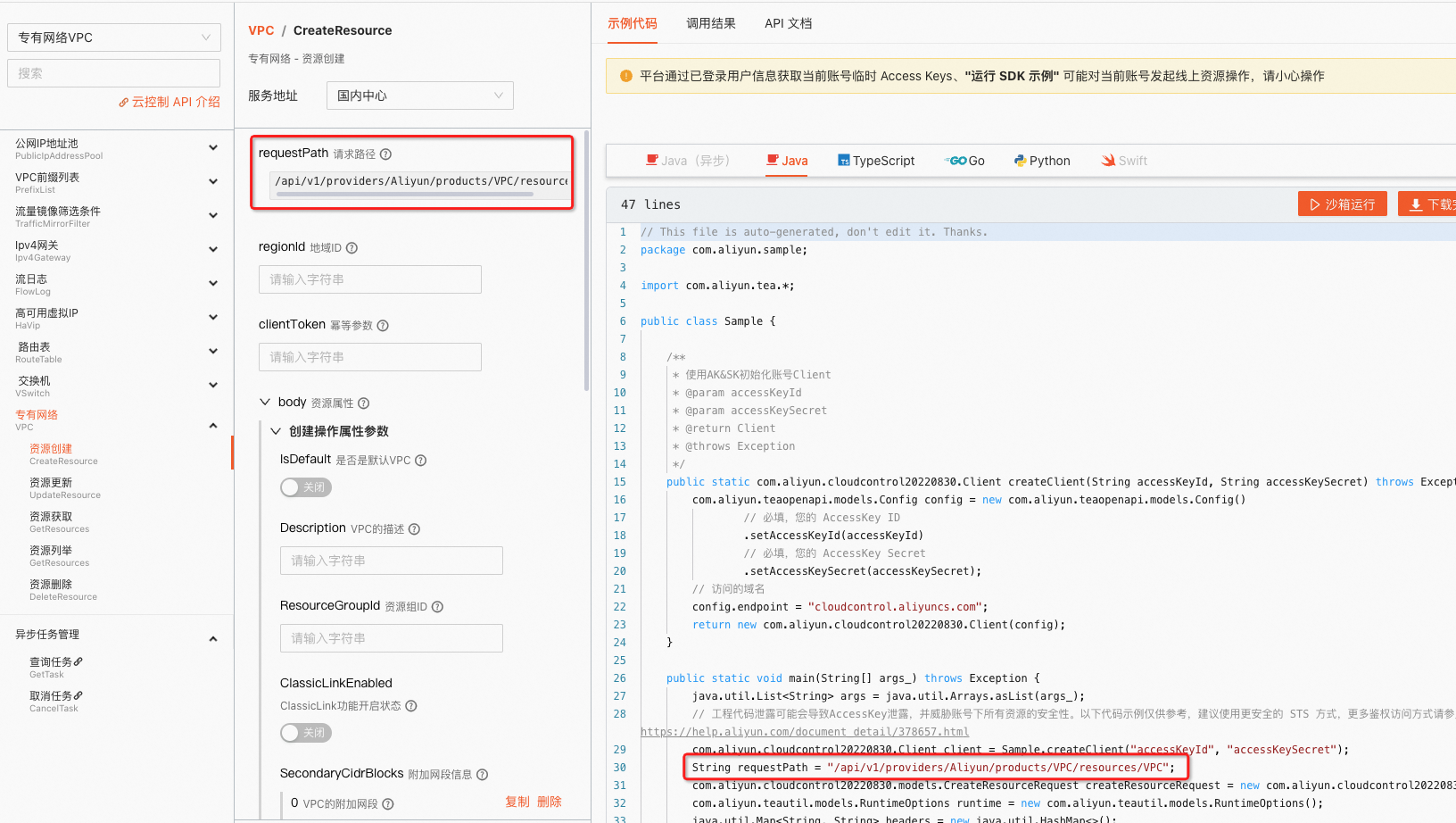Collapse the 专有网络 VPC menu group

point(213,426)
